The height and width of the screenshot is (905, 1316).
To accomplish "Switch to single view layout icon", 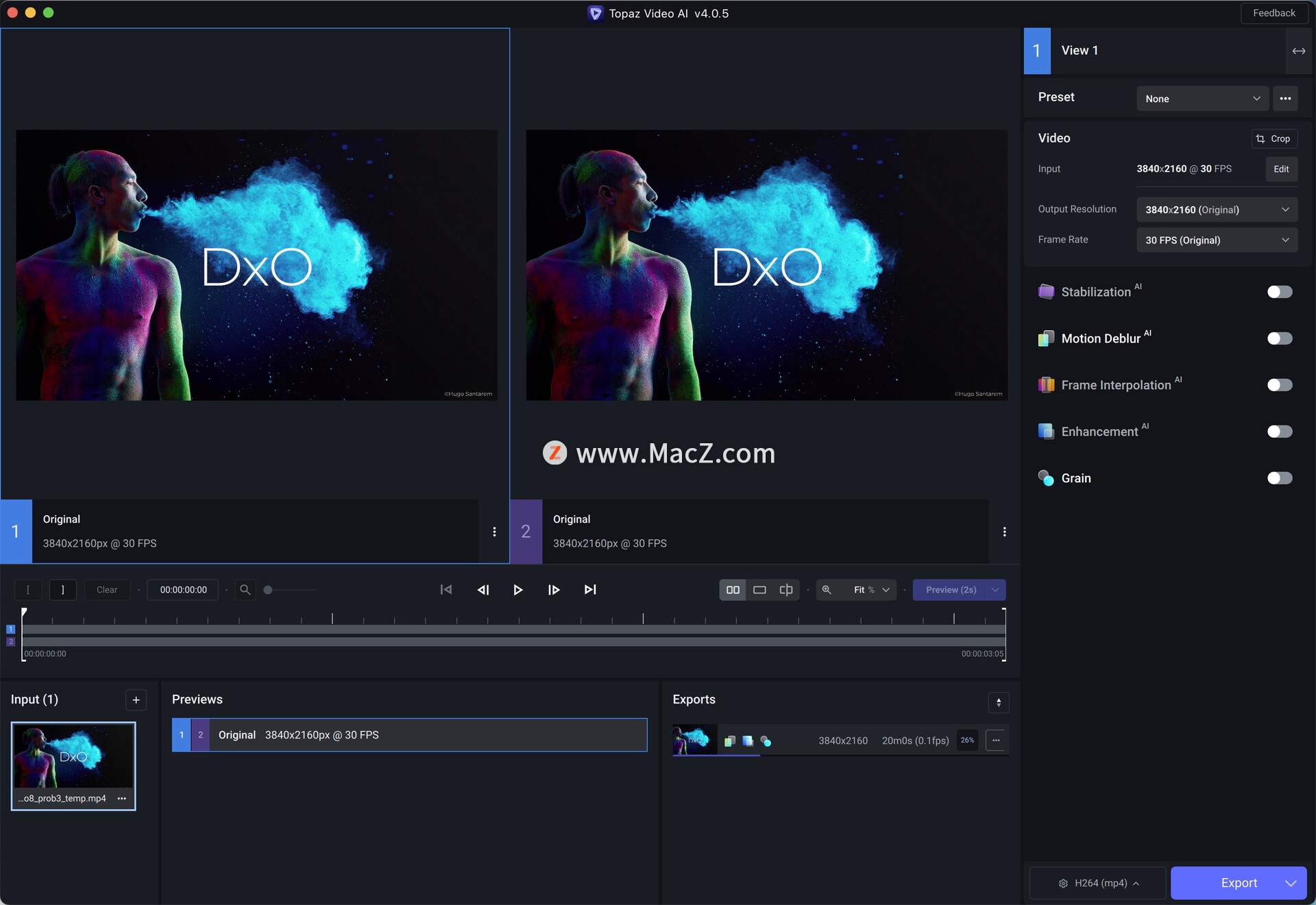I will click(x=759, y=590).
